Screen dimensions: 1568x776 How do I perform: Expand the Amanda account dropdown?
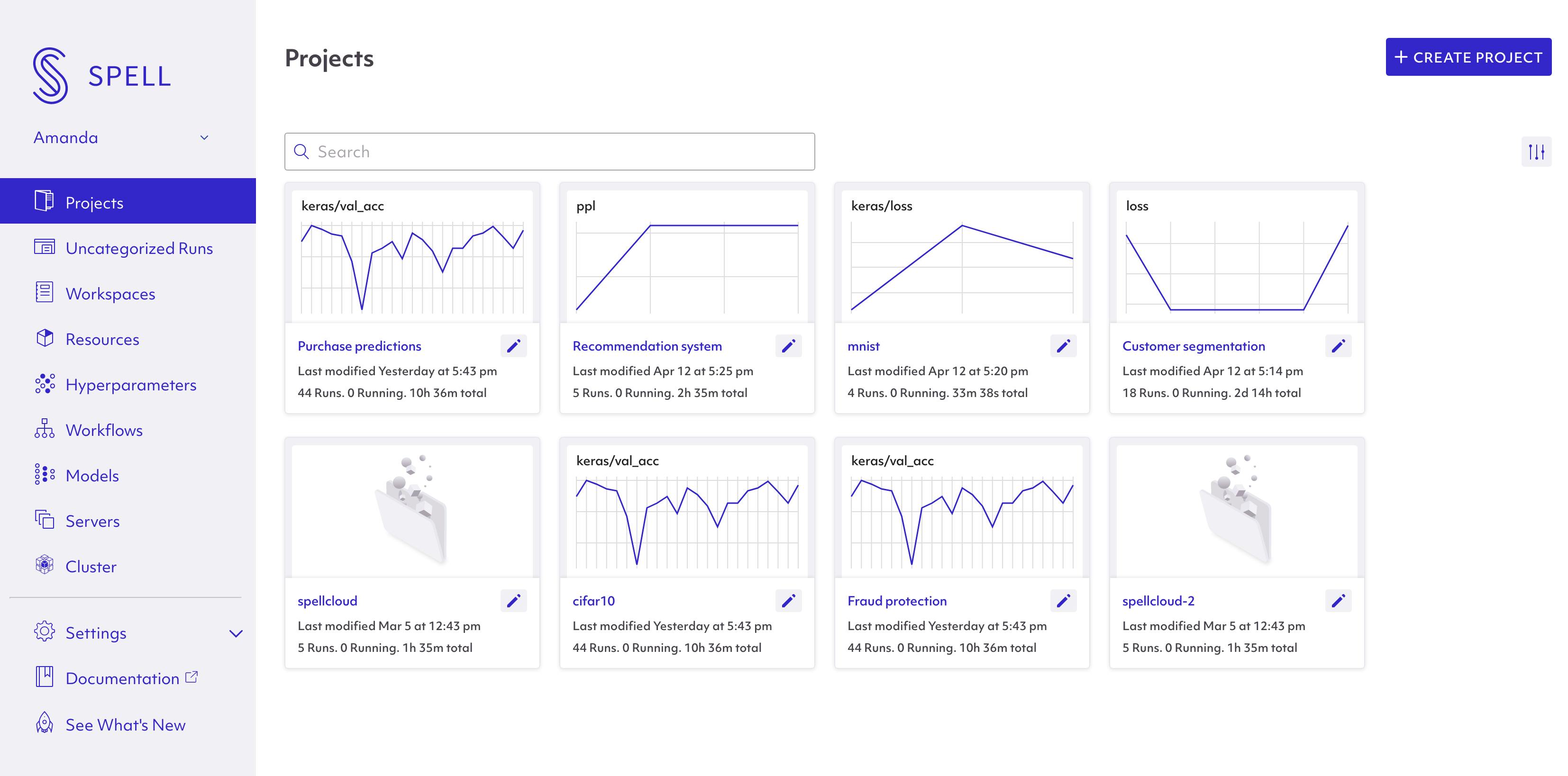click(x=204, y=137)
